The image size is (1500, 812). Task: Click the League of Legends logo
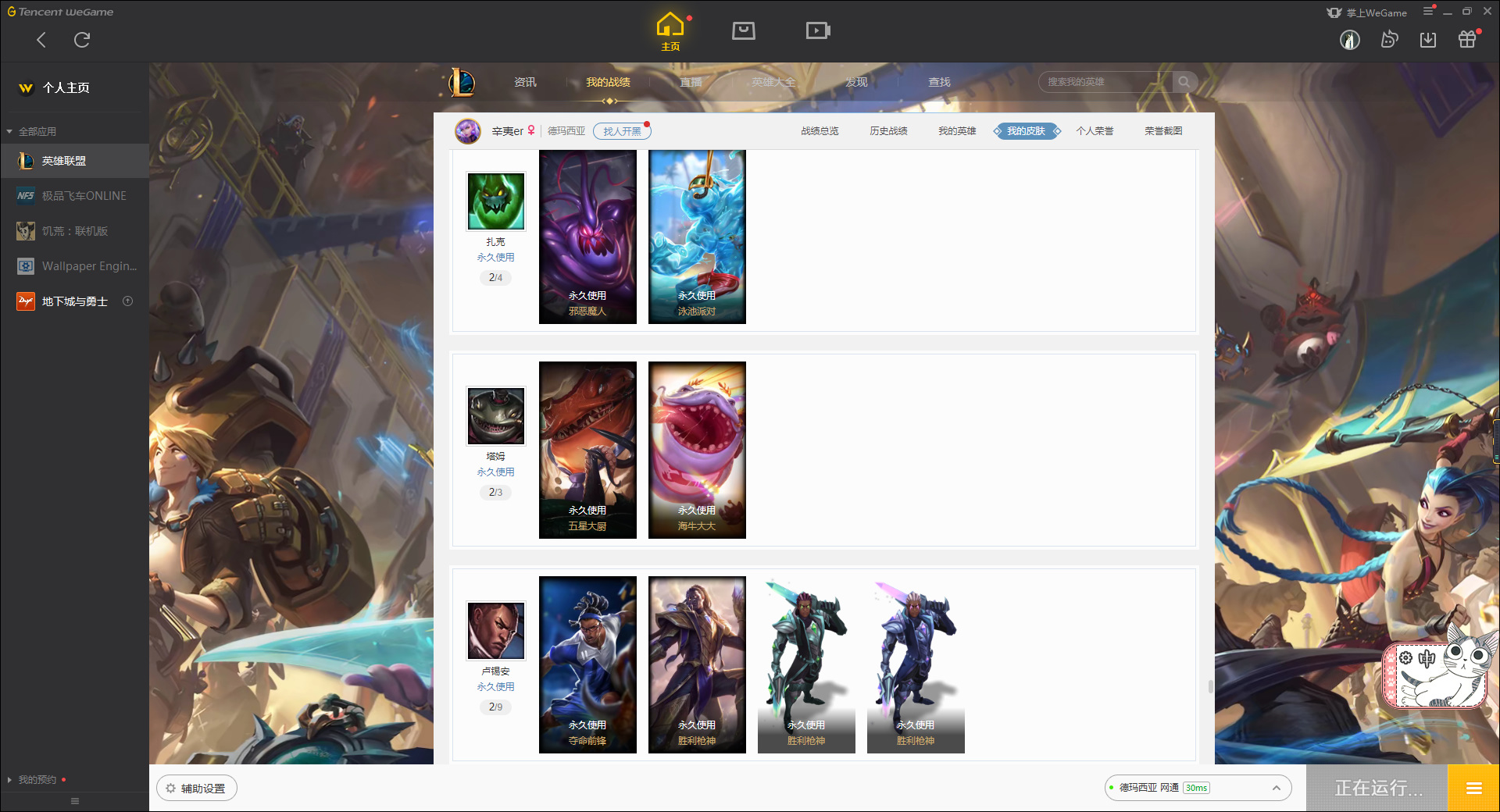462,82
